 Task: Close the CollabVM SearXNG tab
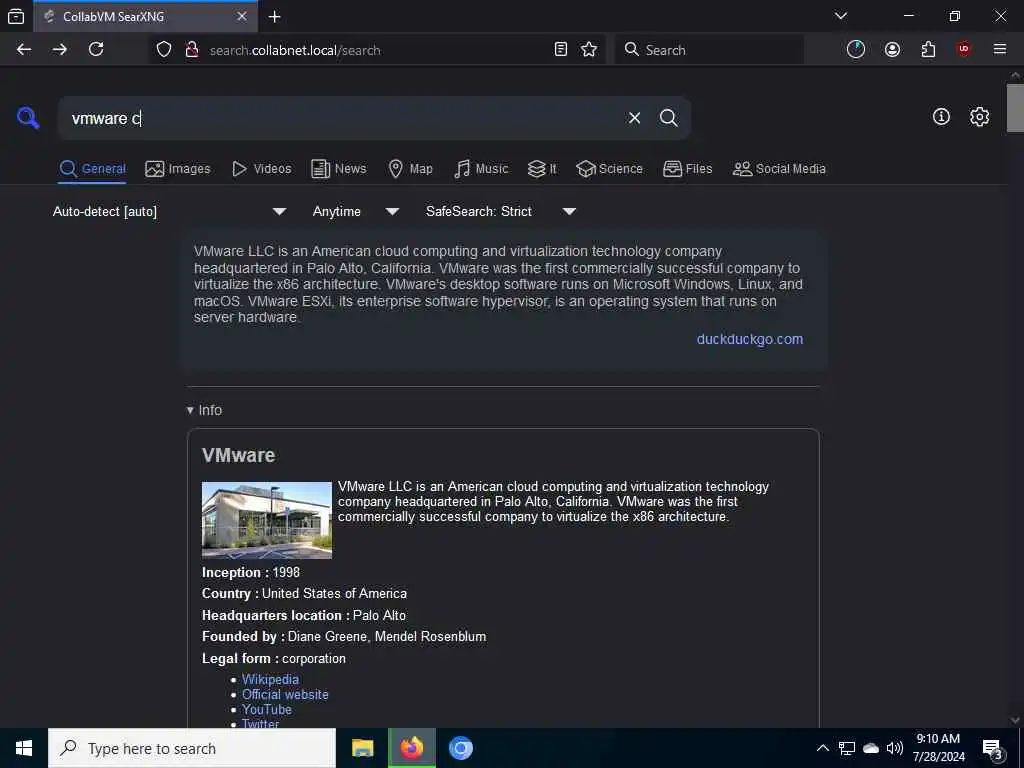[x=242, y=16]
